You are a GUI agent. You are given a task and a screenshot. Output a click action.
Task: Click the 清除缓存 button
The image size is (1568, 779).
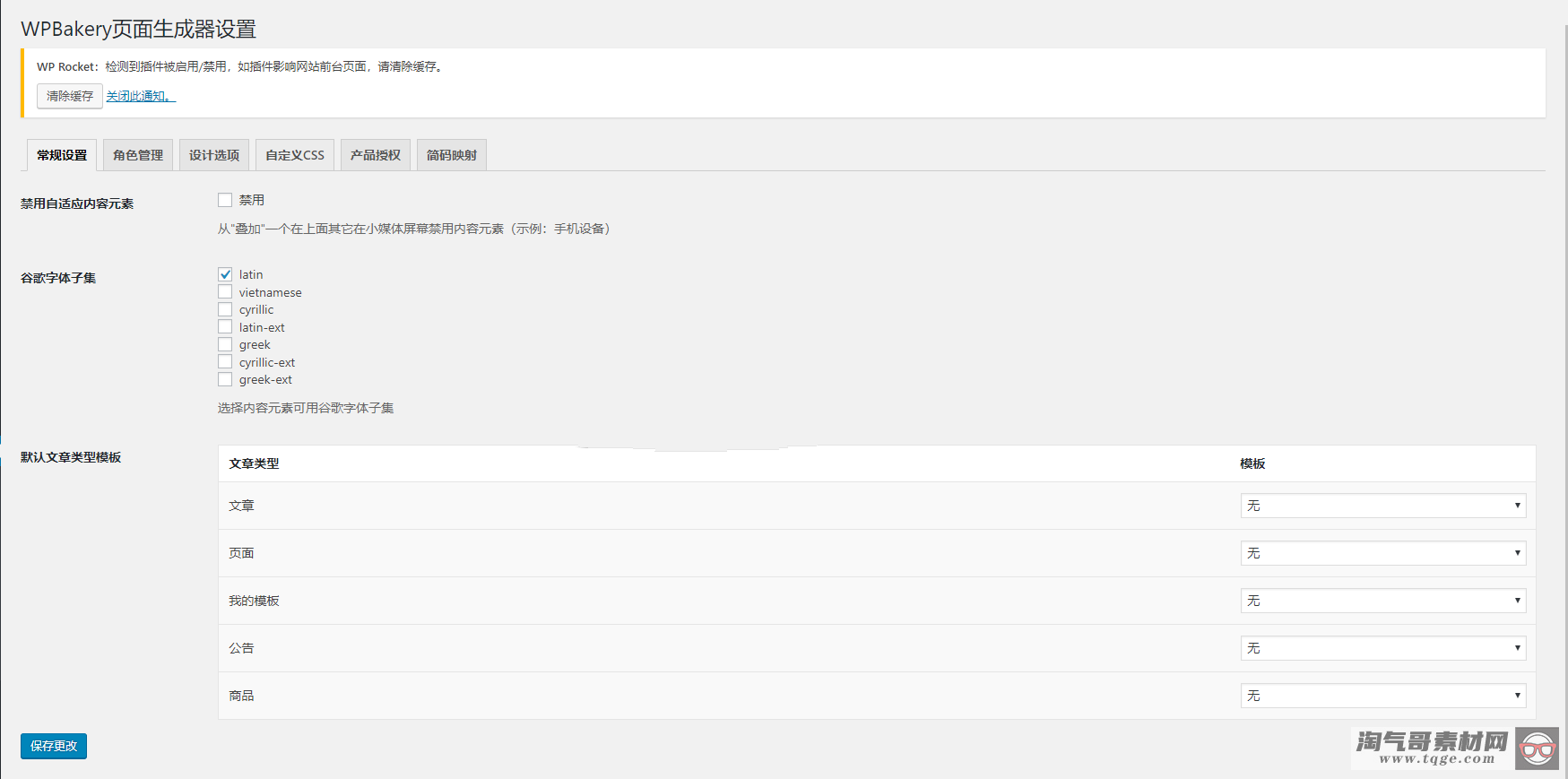coord(70,96)
